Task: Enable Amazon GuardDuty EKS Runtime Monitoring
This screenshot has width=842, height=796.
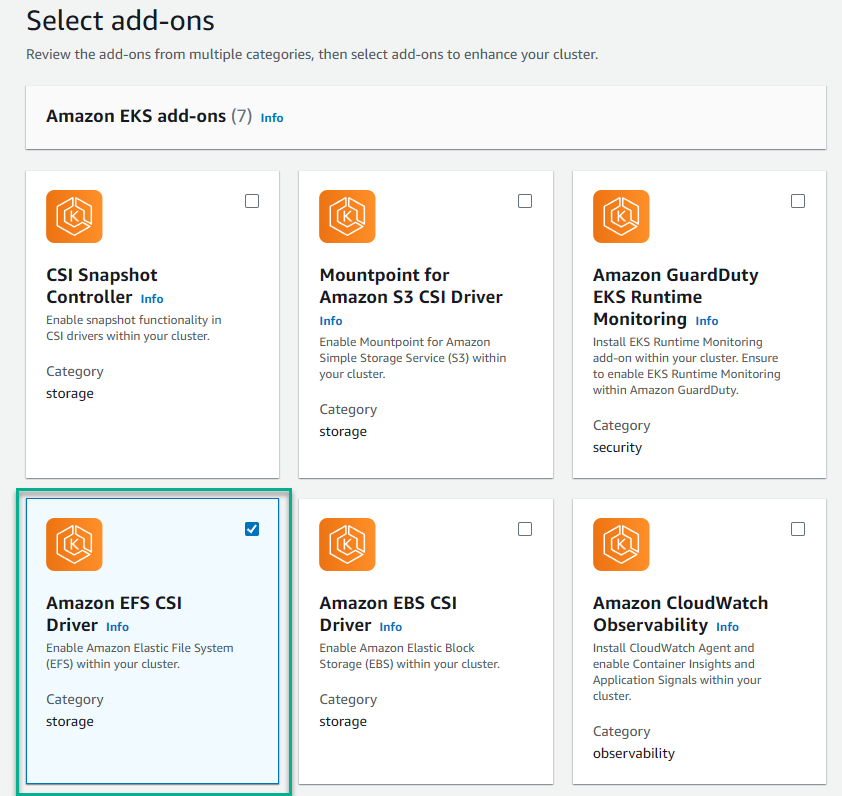Action: click(x=798, y=201)
